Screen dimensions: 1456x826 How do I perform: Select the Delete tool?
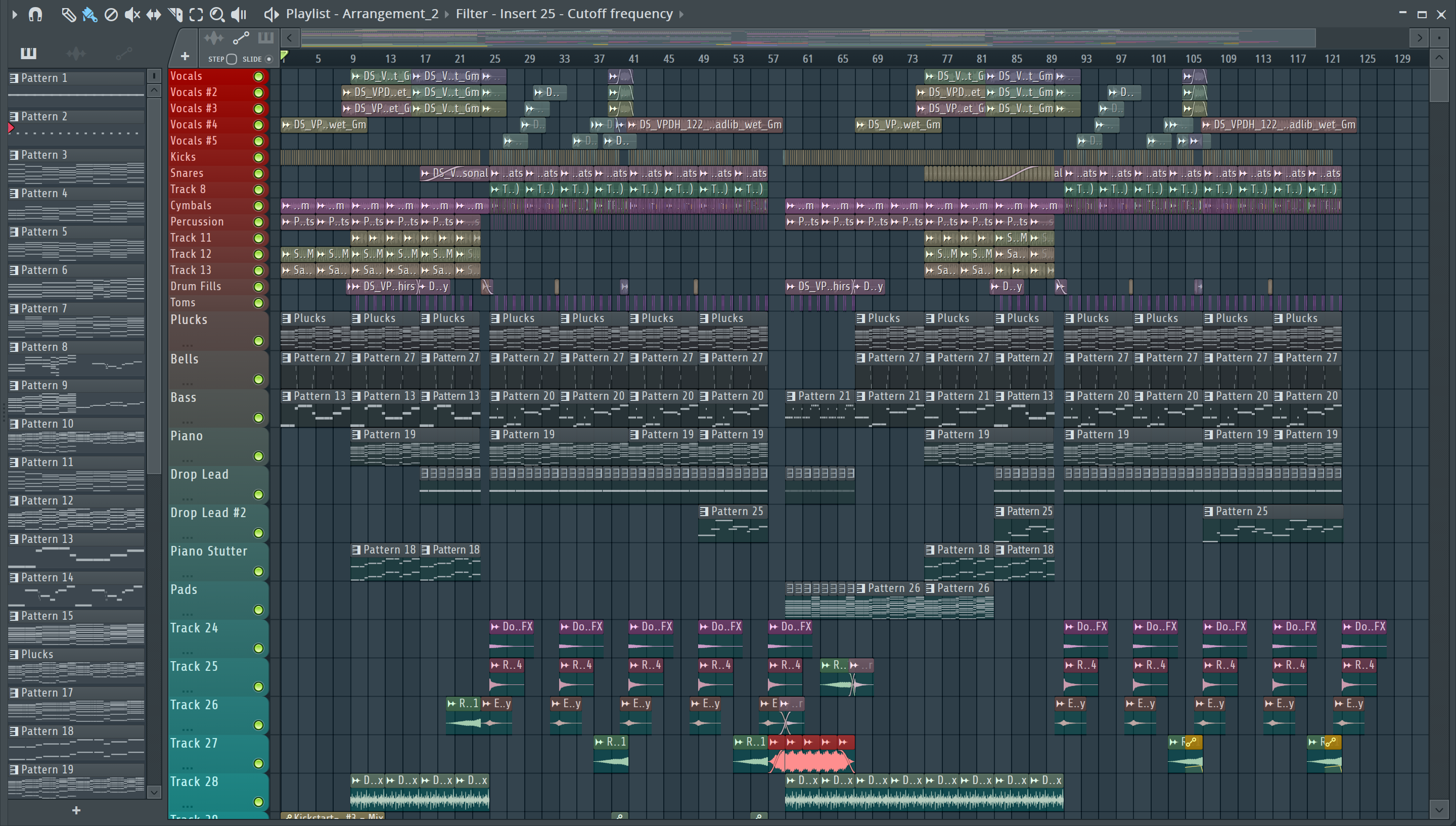coord(111,14)
